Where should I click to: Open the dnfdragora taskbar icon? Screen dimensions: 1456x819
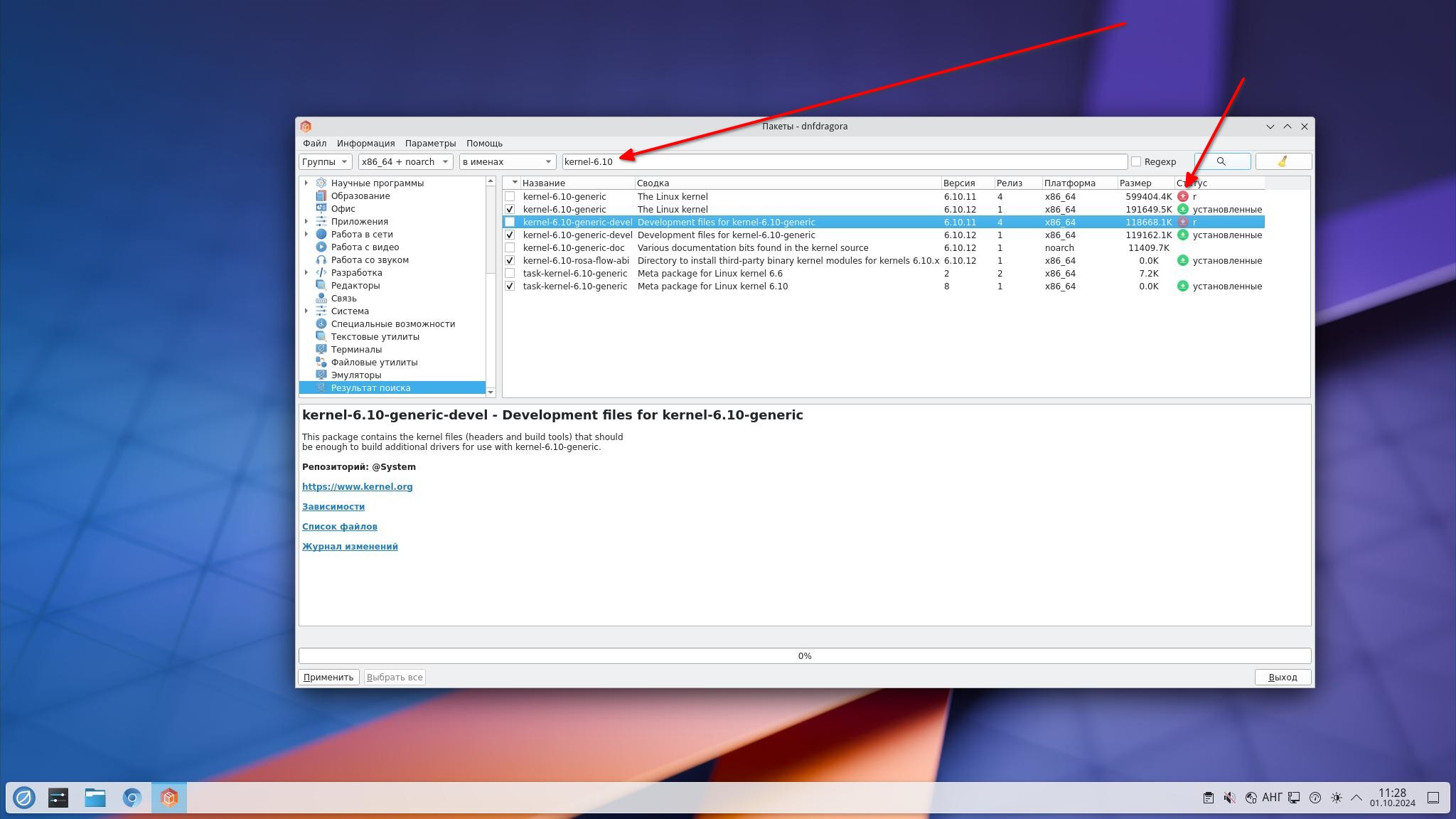click(168, 798)
